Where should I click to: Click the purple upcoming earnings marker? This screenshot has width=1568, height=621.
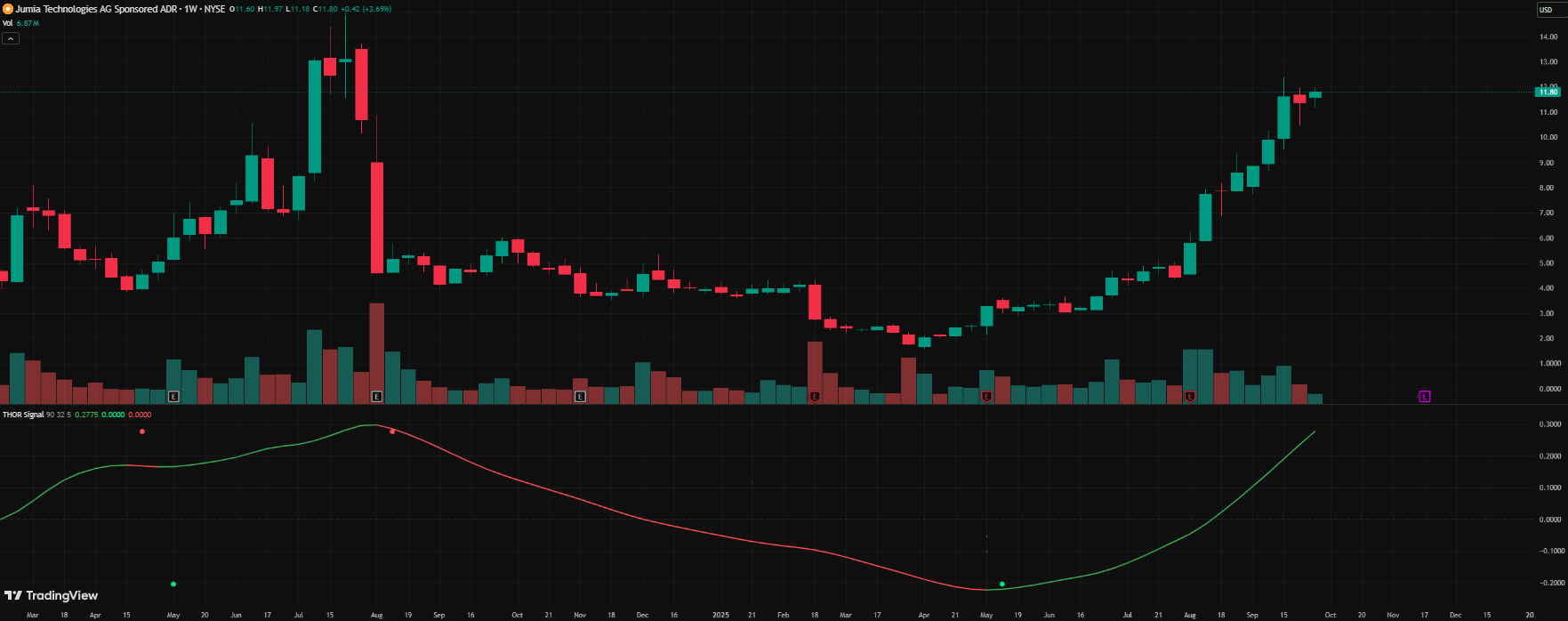tap(1424, 397)
